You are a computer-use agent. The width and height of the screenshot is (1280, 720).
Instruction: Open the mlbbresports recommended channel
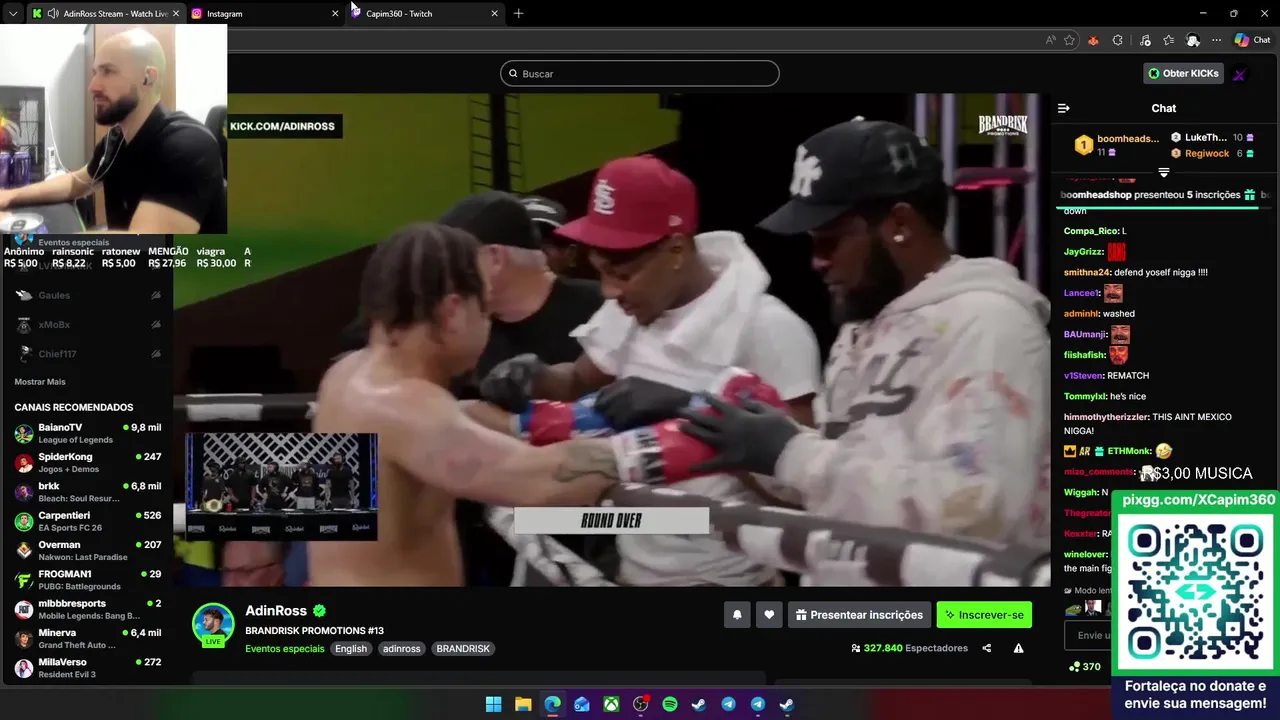tap(88, 609)
